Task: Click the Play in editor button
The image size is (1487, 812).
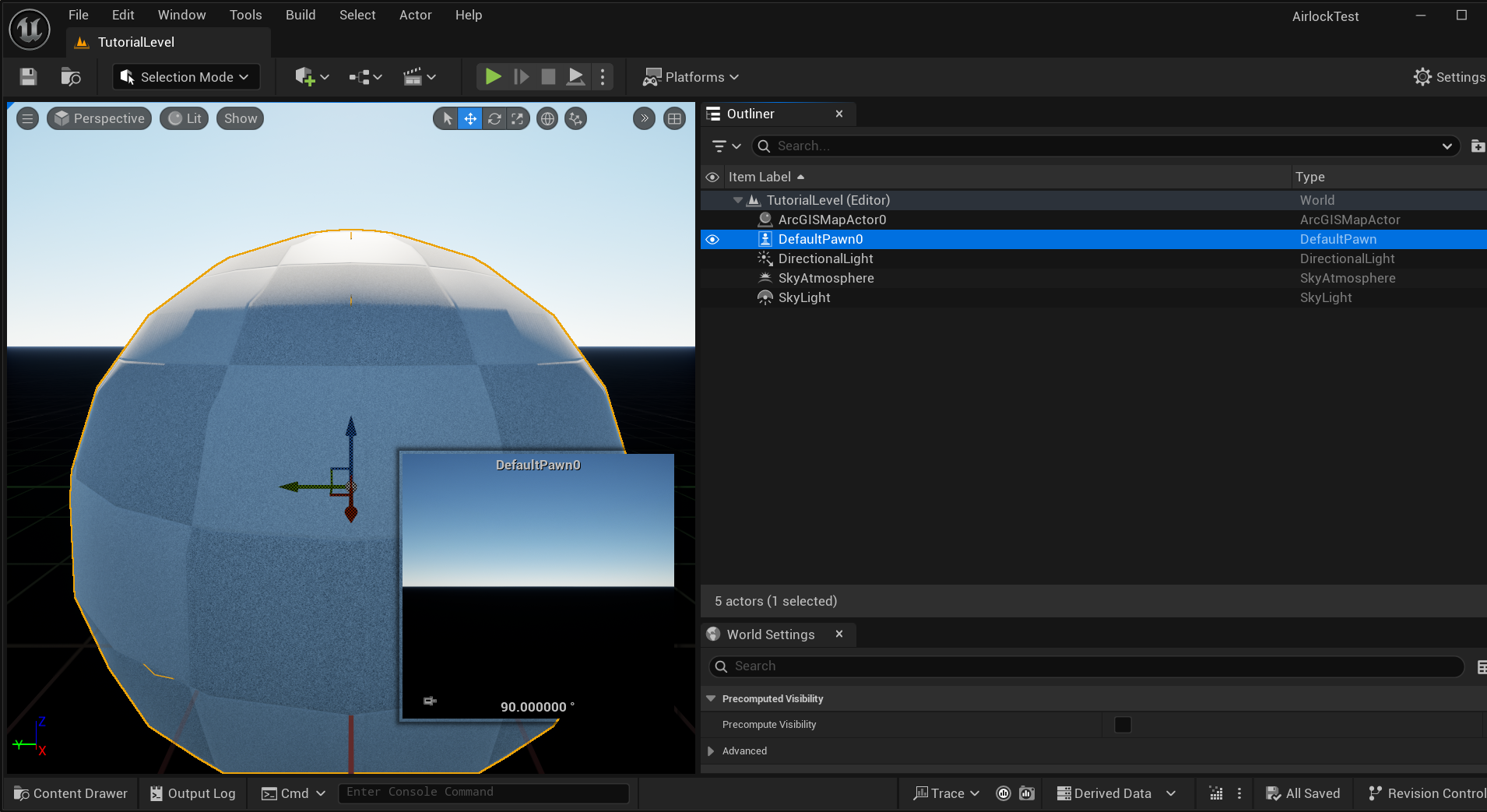Action: click(493, 76)
